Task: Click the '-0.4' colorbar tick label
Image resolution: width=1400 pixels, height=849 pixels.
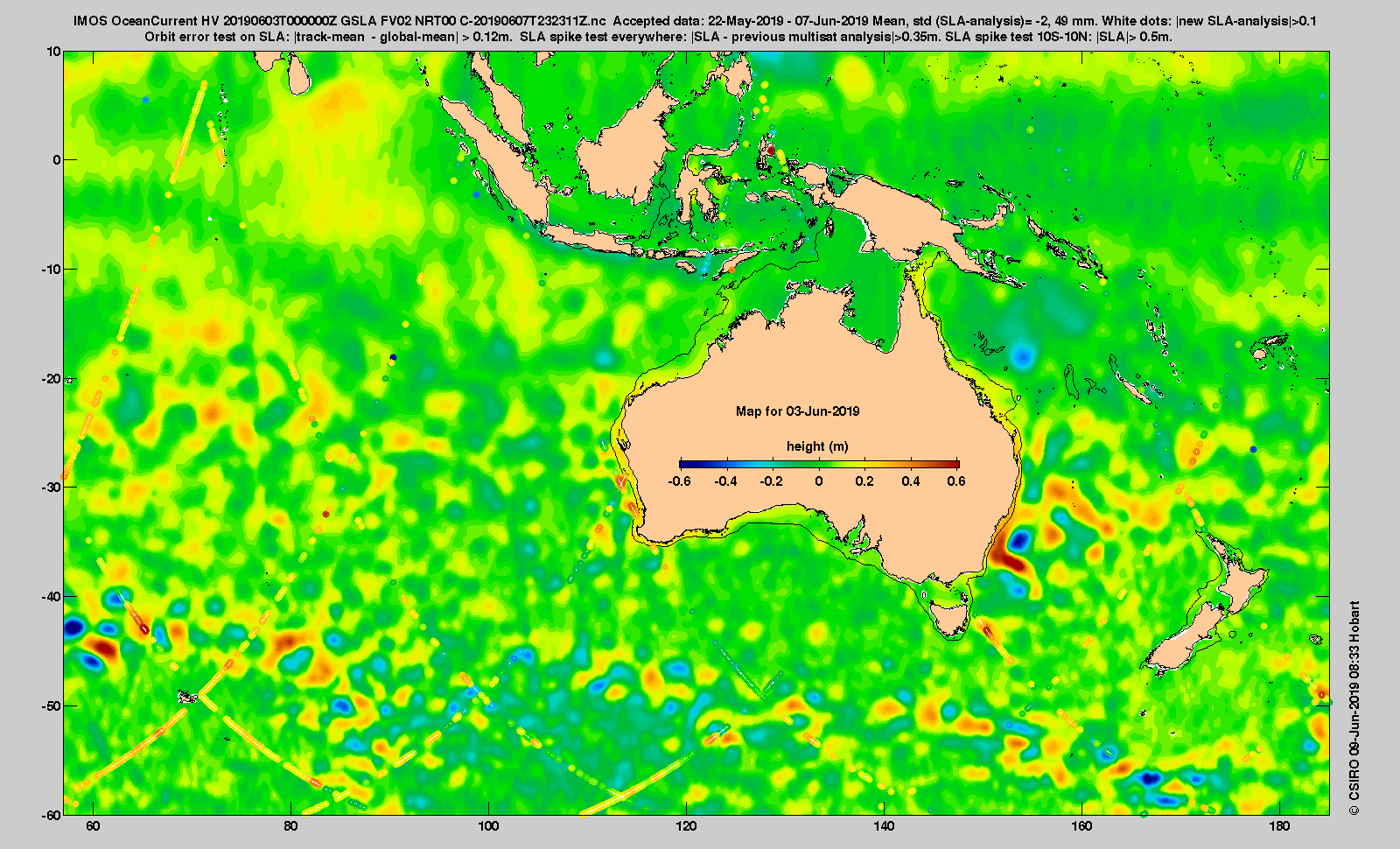Action: click(x=726, y=481)
